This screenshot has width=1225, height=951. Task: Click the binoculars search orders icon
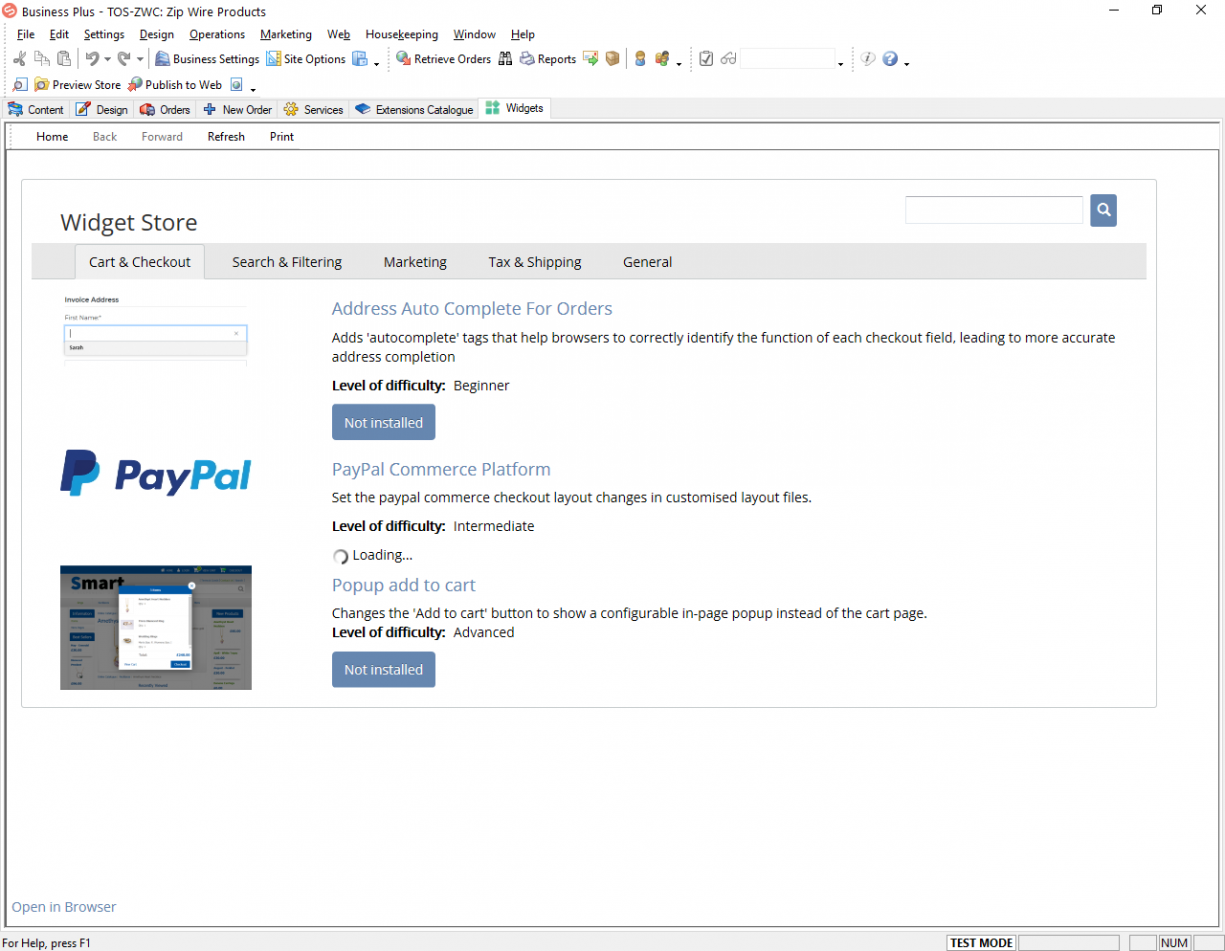coord(505,59)
